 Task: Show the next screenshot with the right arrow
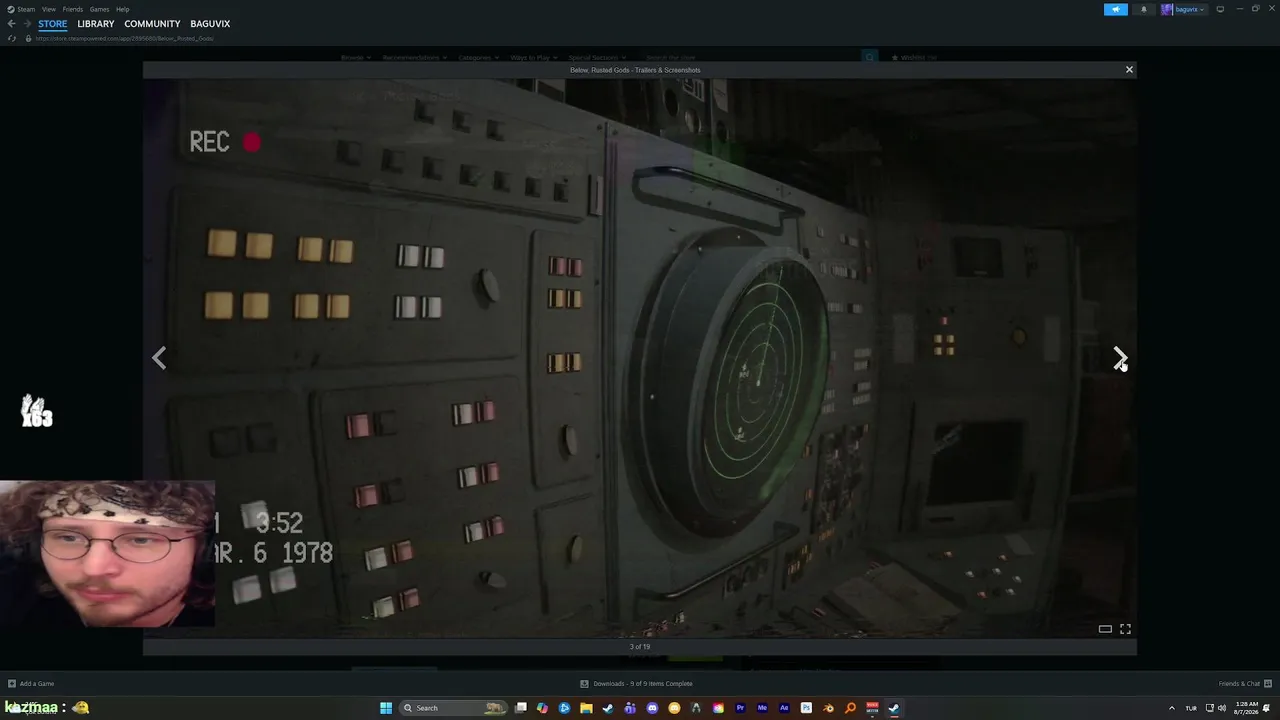point(1119,357)
